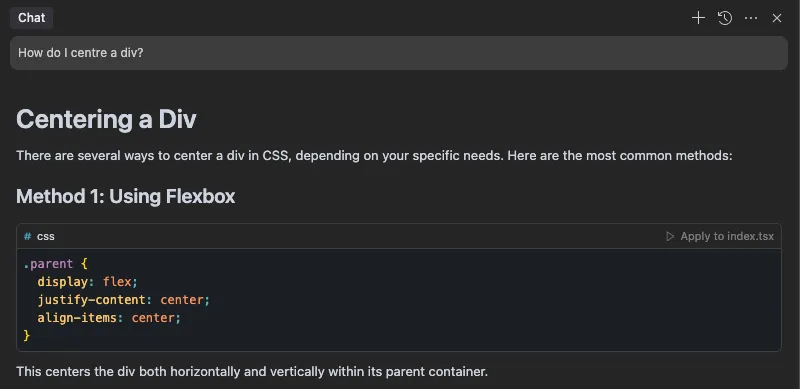
Task: Click the display property in code
Action: (x=56, y=282)
